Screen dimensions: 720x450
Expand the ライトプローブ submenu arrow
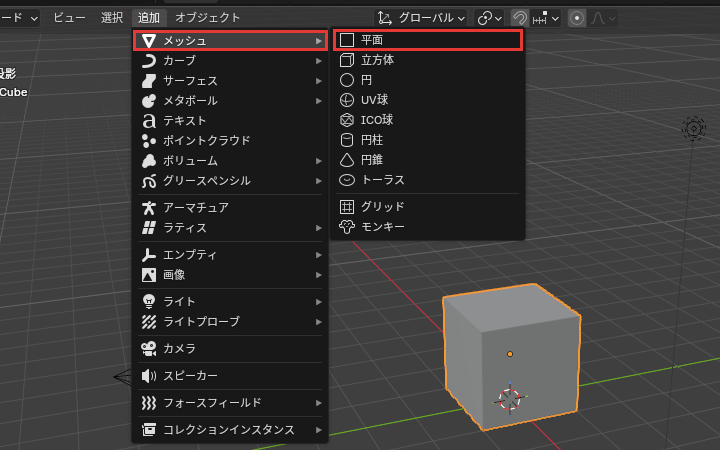click(319, 322)
